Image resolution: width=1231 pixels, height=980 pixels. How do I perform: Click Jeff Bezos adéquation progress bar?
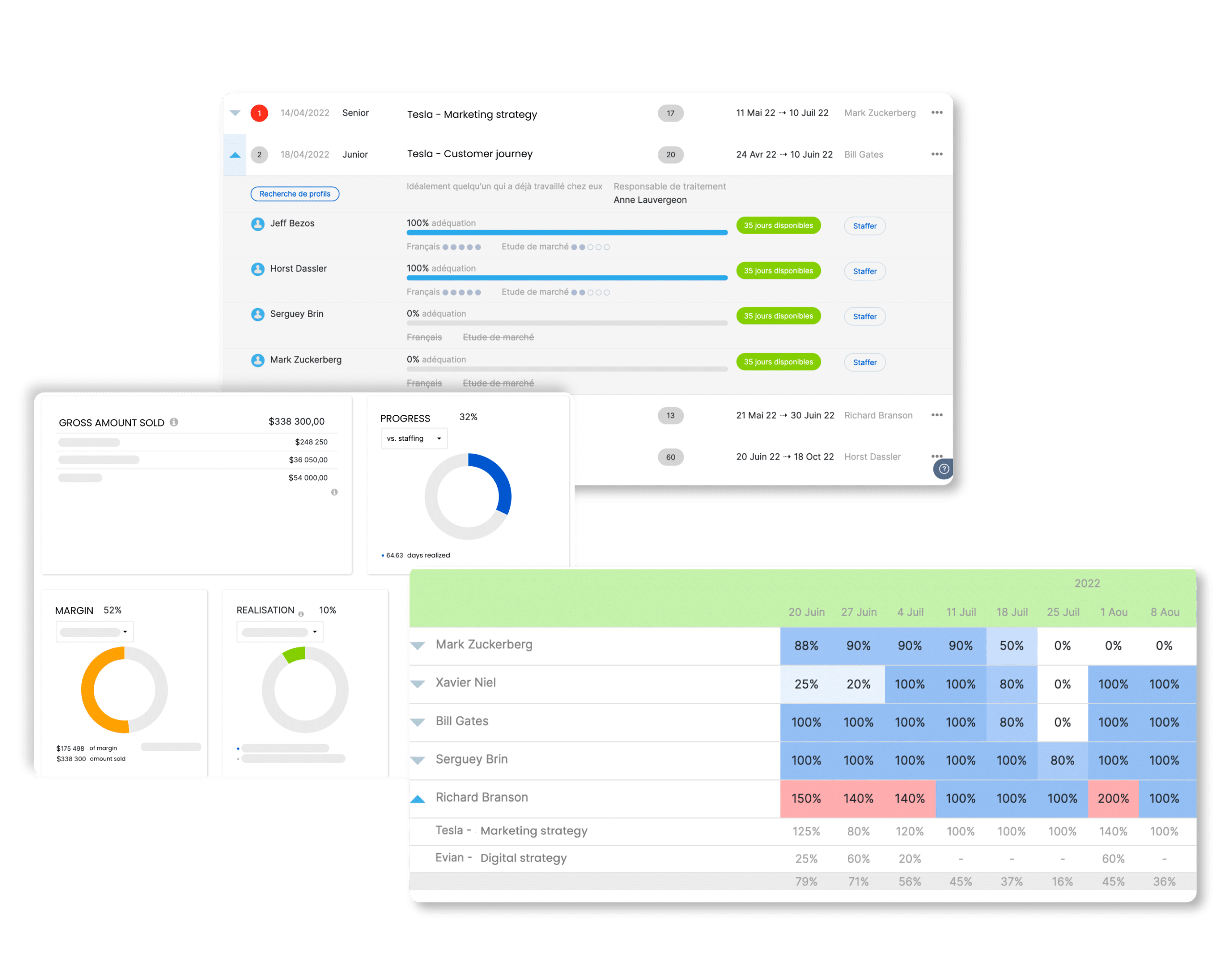tap(566, 233)
